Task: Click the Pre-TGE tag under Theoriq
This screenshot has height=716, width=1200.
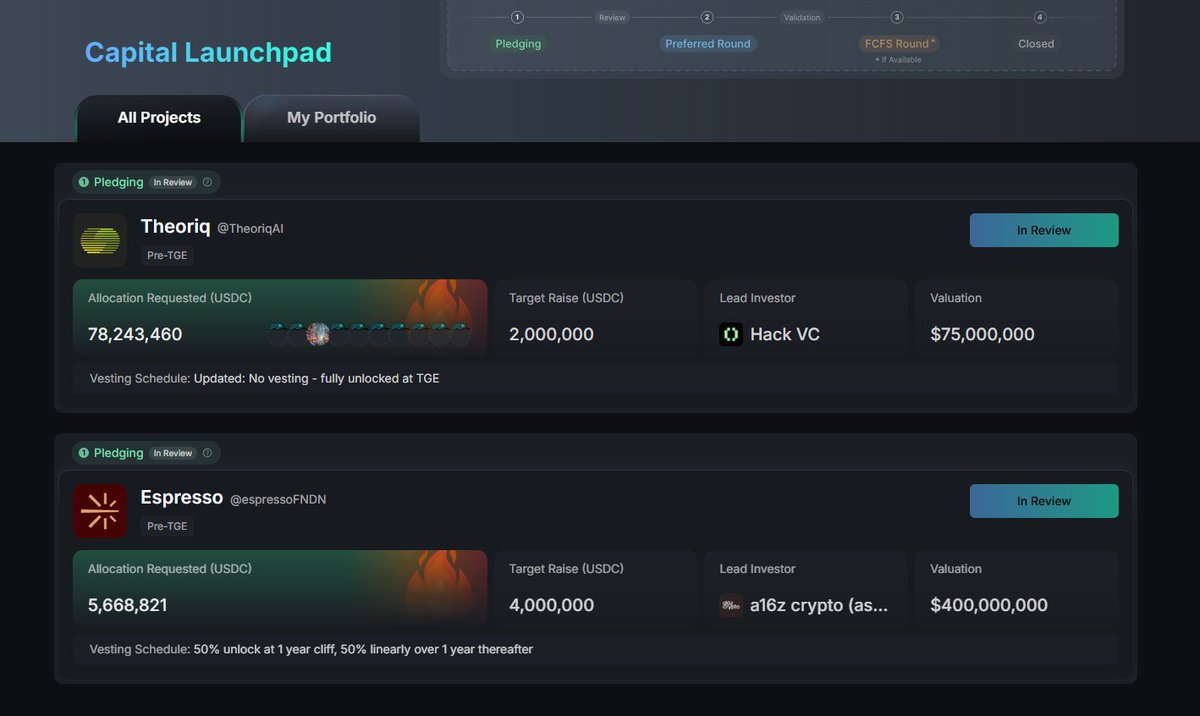Action: click(167, 255)
